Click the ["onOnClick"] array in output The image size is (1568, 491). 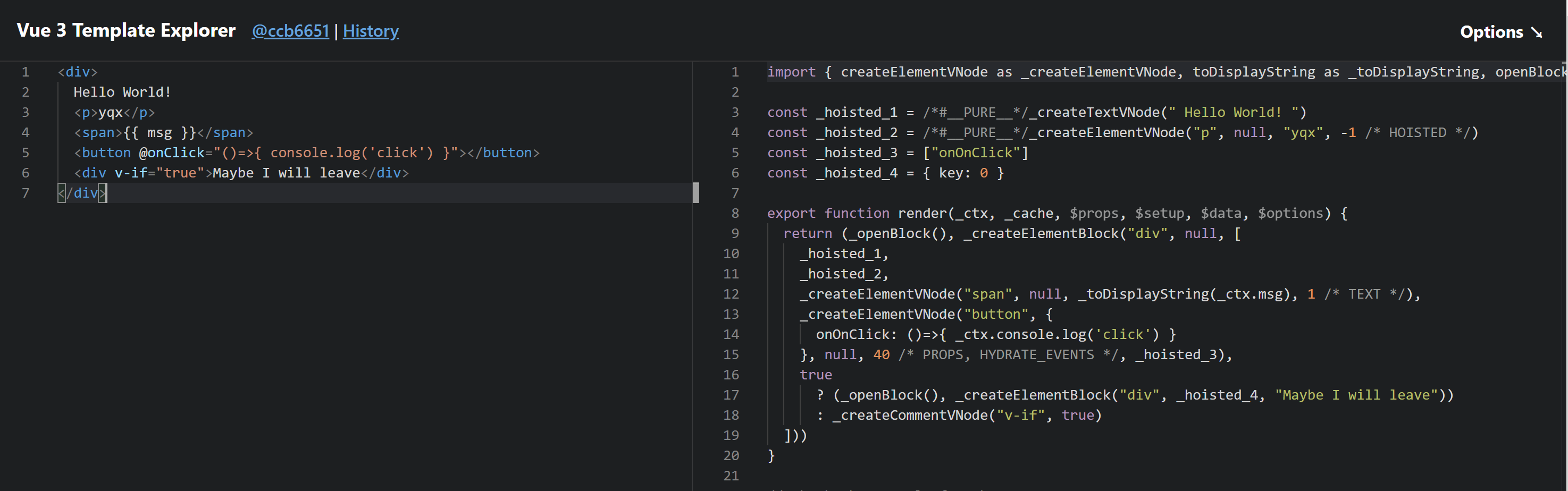coord(975,152)
